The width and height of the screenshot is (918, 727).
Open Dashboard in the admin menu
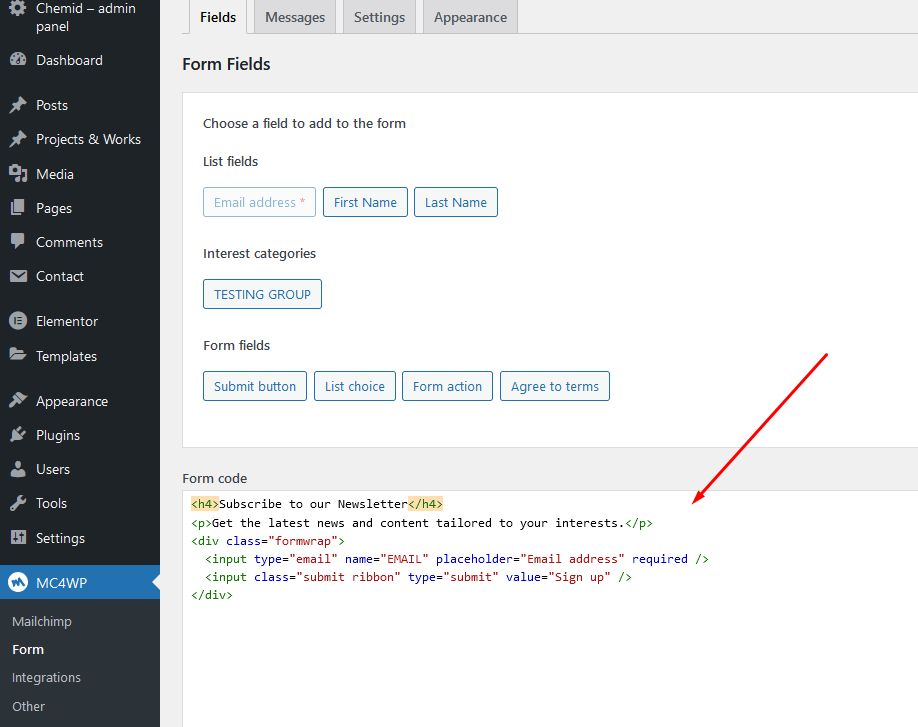(x=69, y=60)
